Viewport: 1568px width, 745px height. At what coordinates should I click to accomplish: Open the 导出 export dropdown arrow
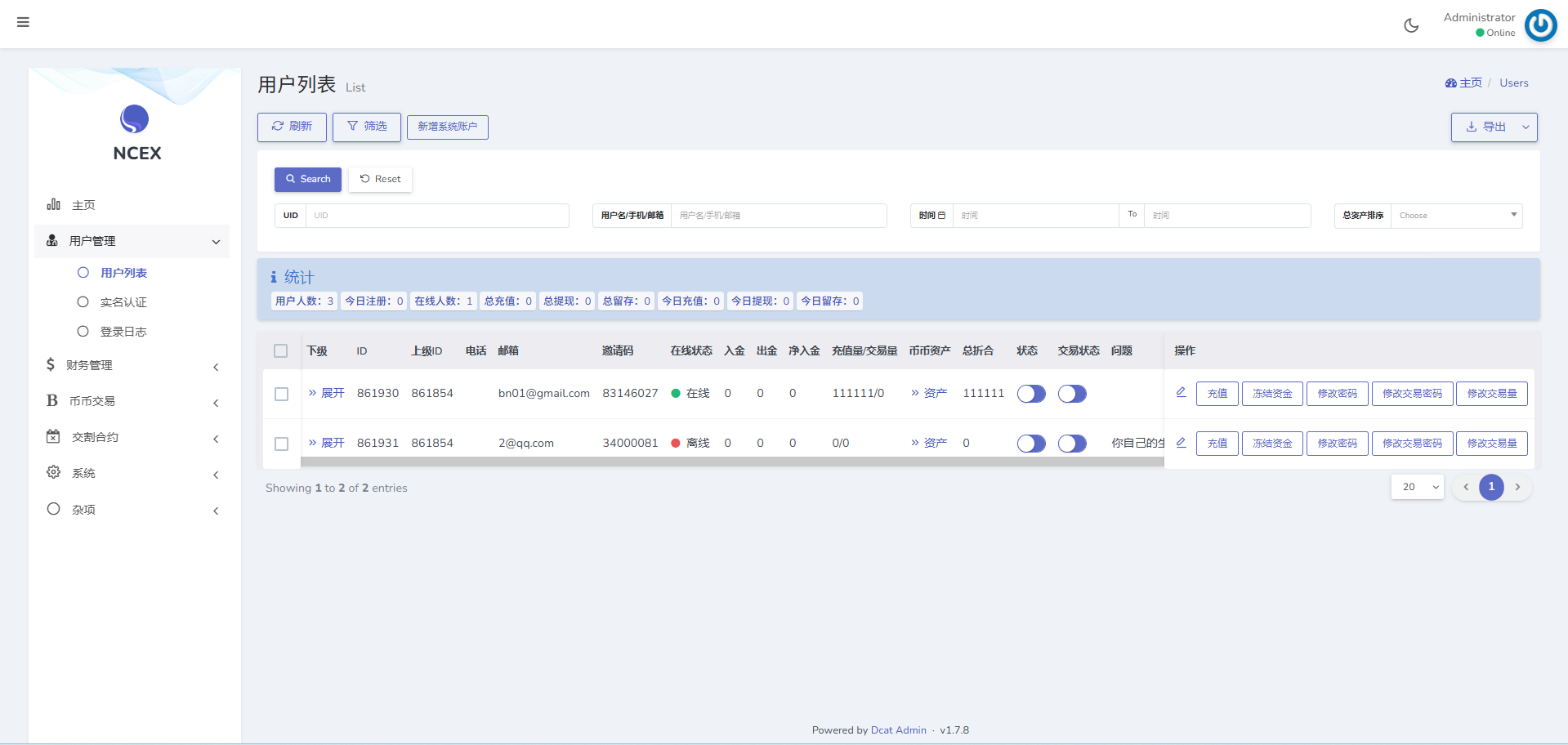coord(1526,127)
